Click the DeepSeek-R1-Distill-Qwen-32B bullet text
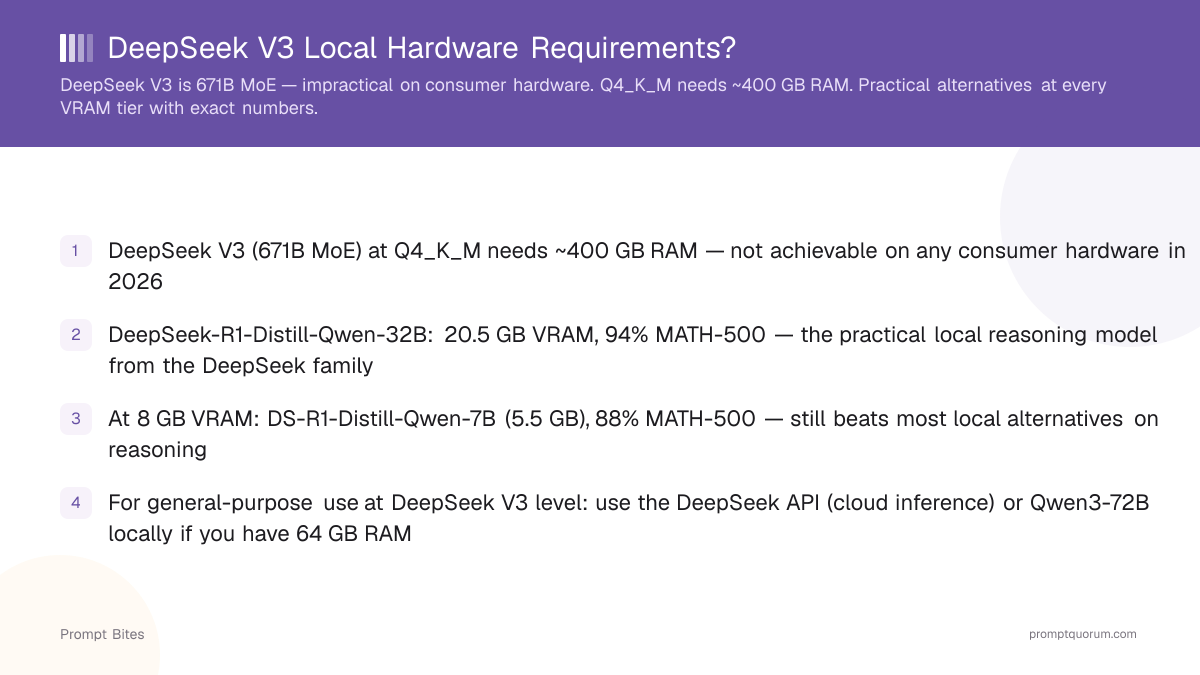The image size is (1200, 675). pos(633,350)
